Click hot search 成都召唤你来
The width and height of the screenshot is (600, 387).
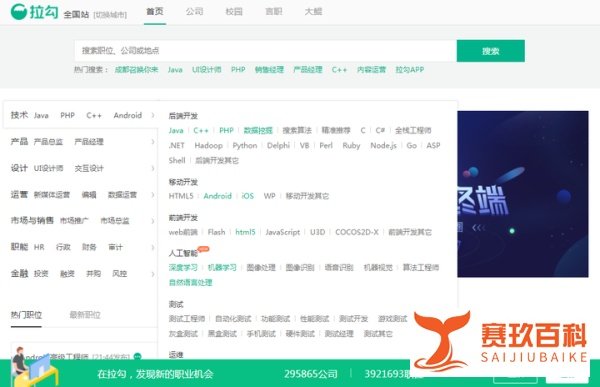(x=136, y=70)
